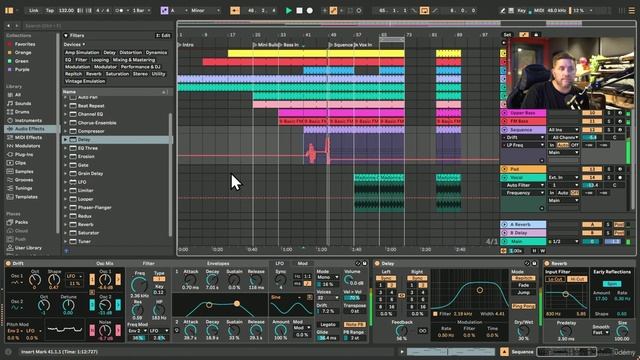The height and width of the screenshot is (360, 640).
Task: Arm the Vocal track for recording
Action: pos(620,178)
